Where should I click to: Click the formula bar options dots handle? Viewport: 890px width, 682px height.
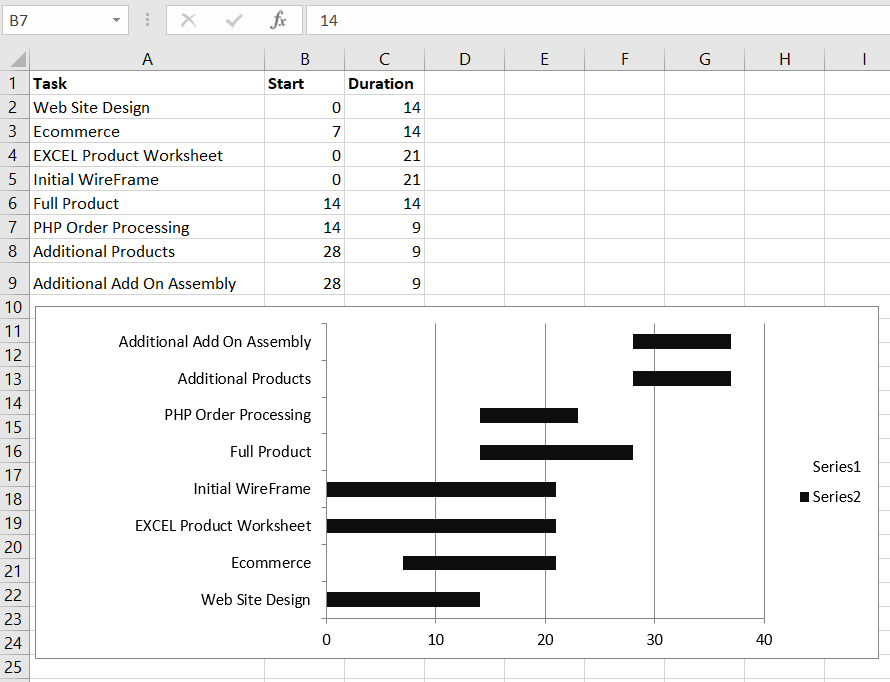(148, 20)
